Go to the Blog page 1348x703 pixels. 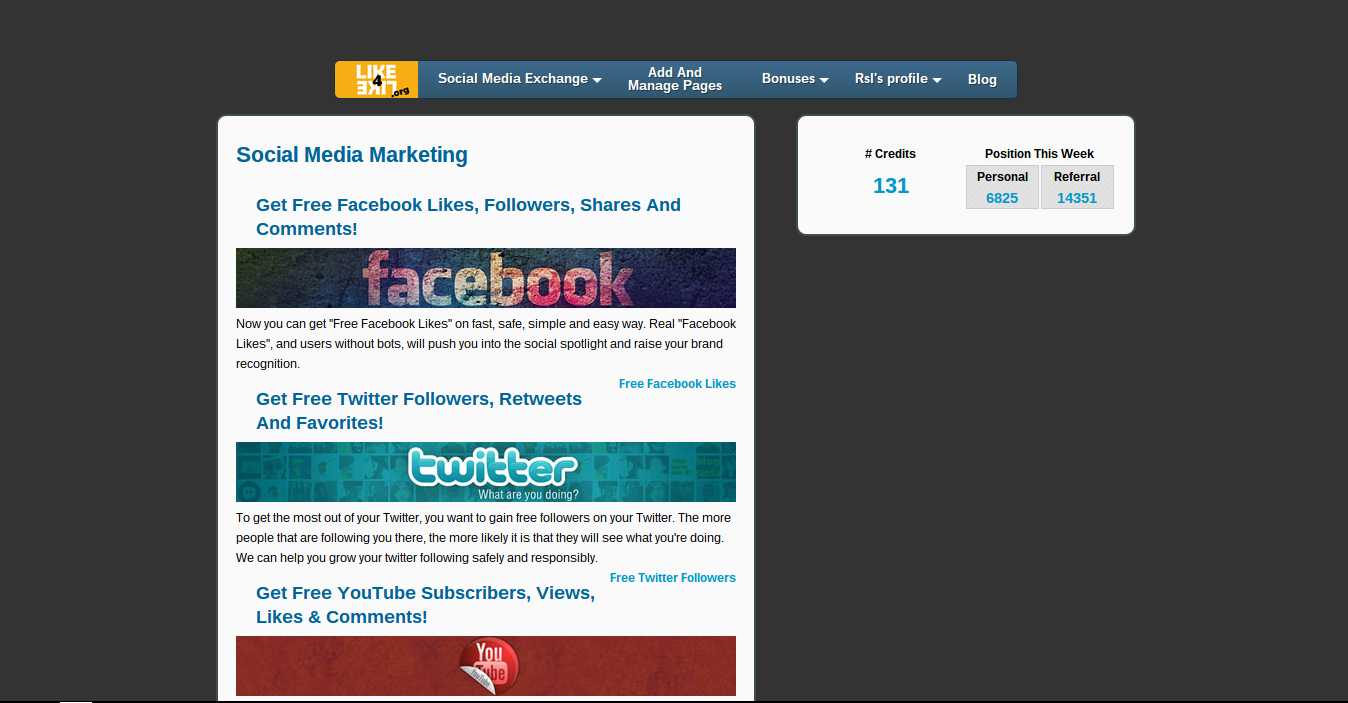pyautogui.click(x=982, y=80)
